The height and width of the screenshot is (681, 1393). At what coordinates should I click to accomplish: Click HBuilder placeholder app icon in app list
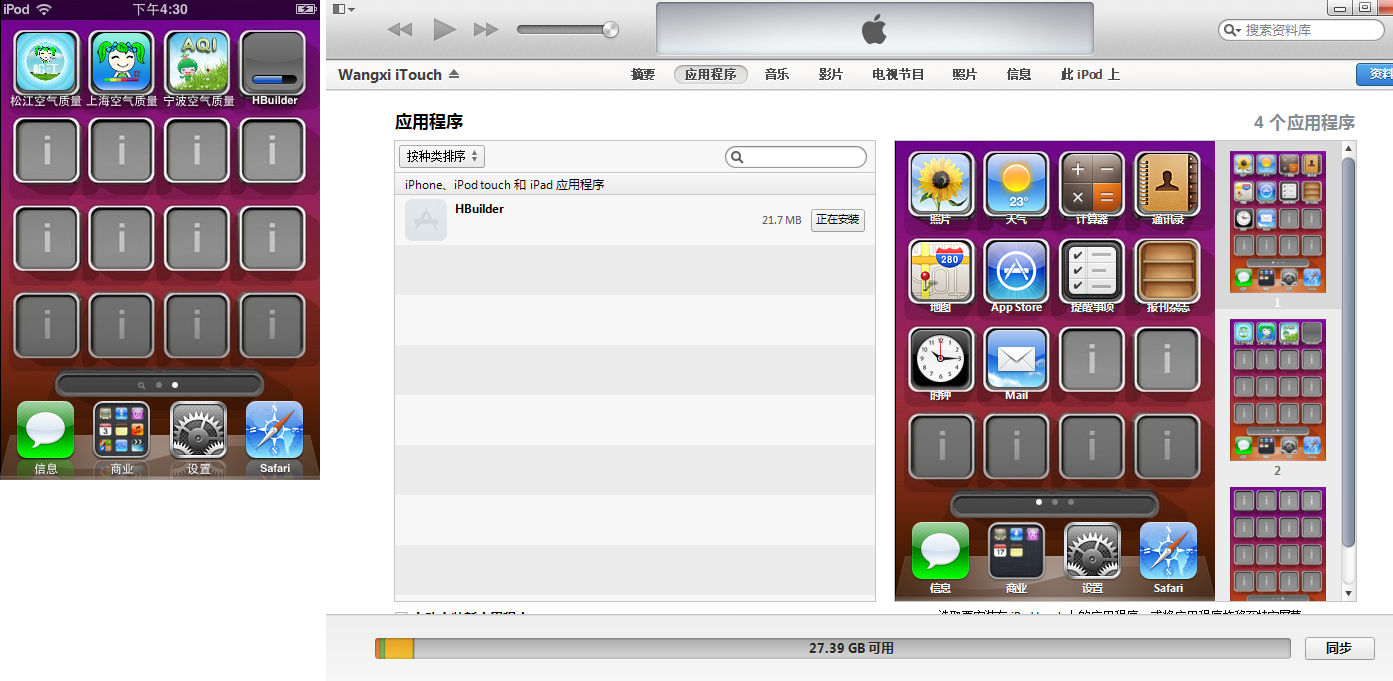click(426, 219)
